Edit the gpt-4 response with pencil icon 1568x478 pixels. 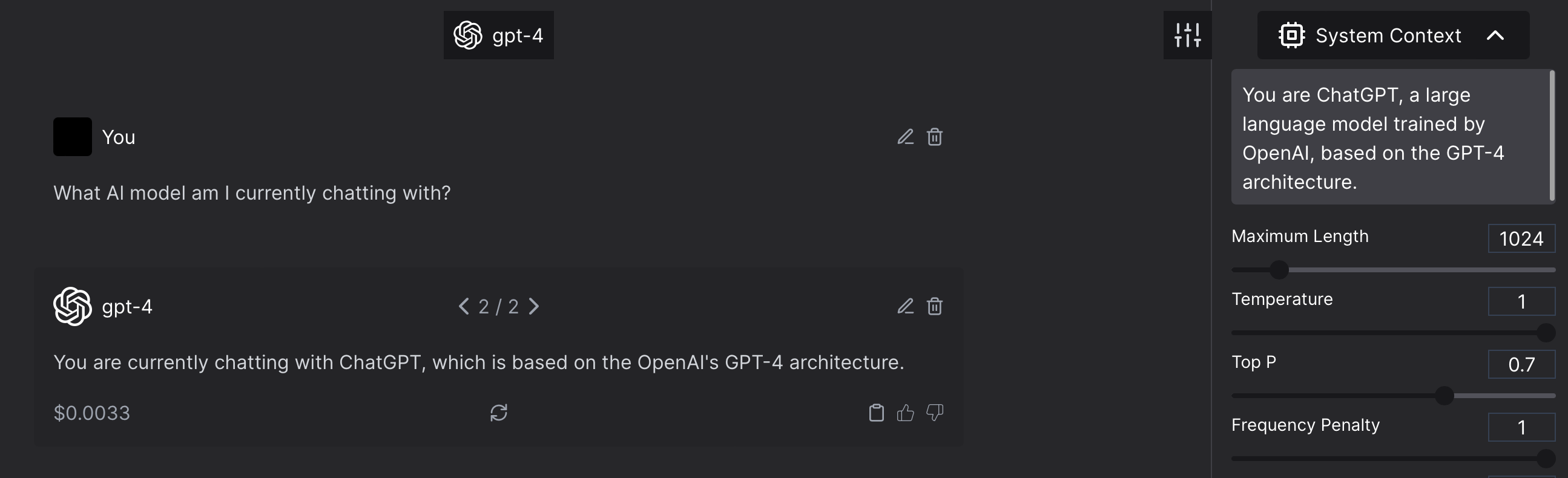[905, 306]
